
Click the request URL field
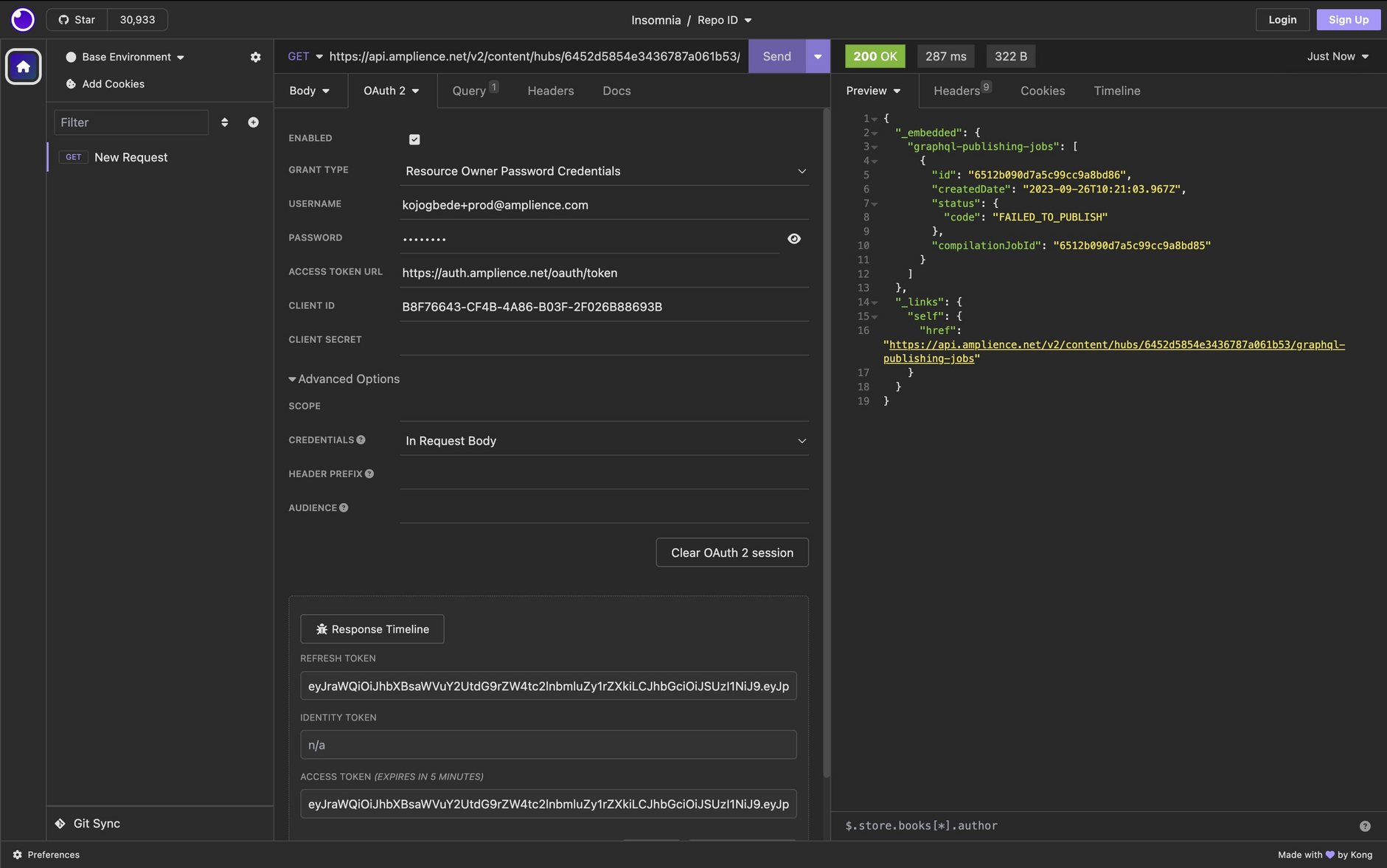coord(535,57)
